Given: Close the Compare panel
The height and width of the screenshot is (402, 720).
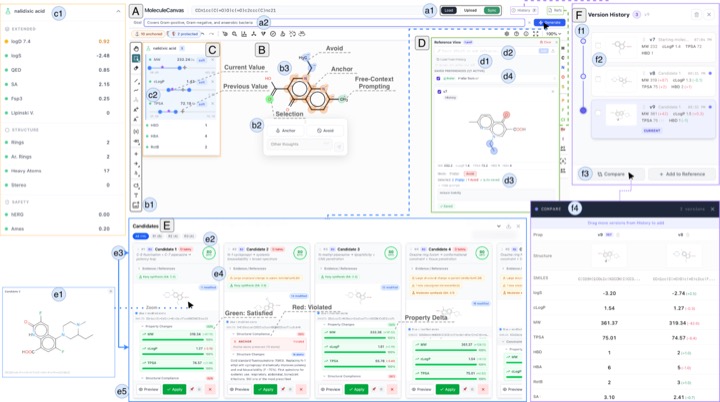Looking at the screenshot, I should [x=713, y=209].
